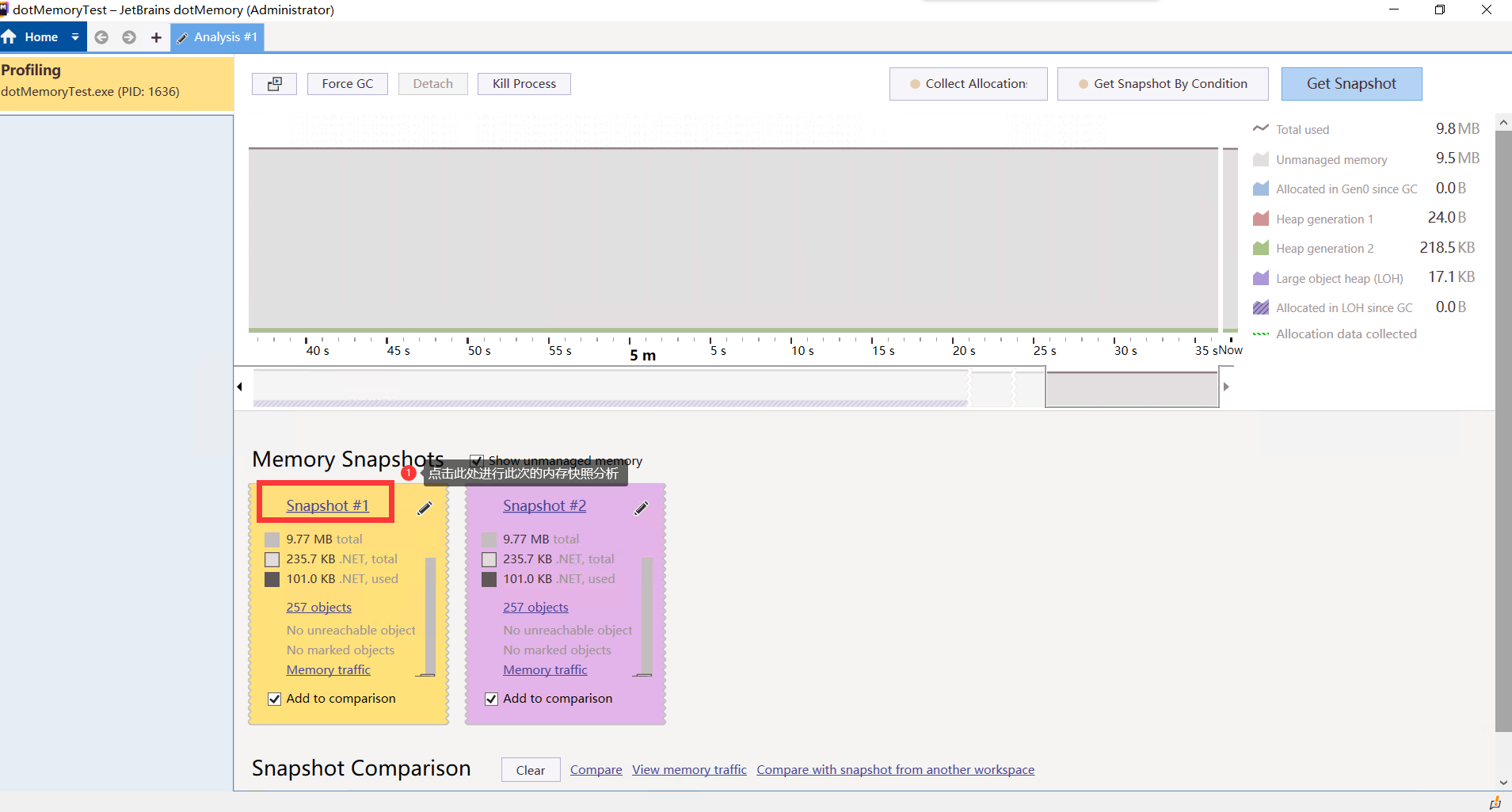Click 101.0 KB .NET used swatch in Snapshot #2

click(x=489, y=579)
